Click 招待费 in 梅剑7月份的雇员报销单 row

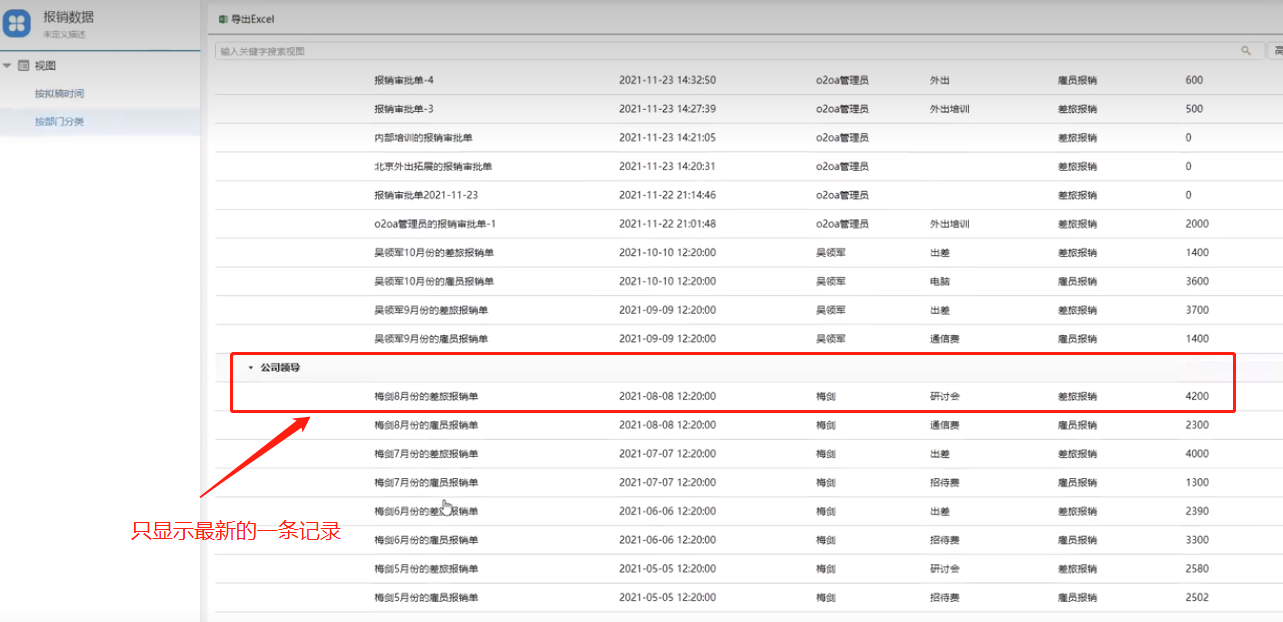click(x=945, y=483)
